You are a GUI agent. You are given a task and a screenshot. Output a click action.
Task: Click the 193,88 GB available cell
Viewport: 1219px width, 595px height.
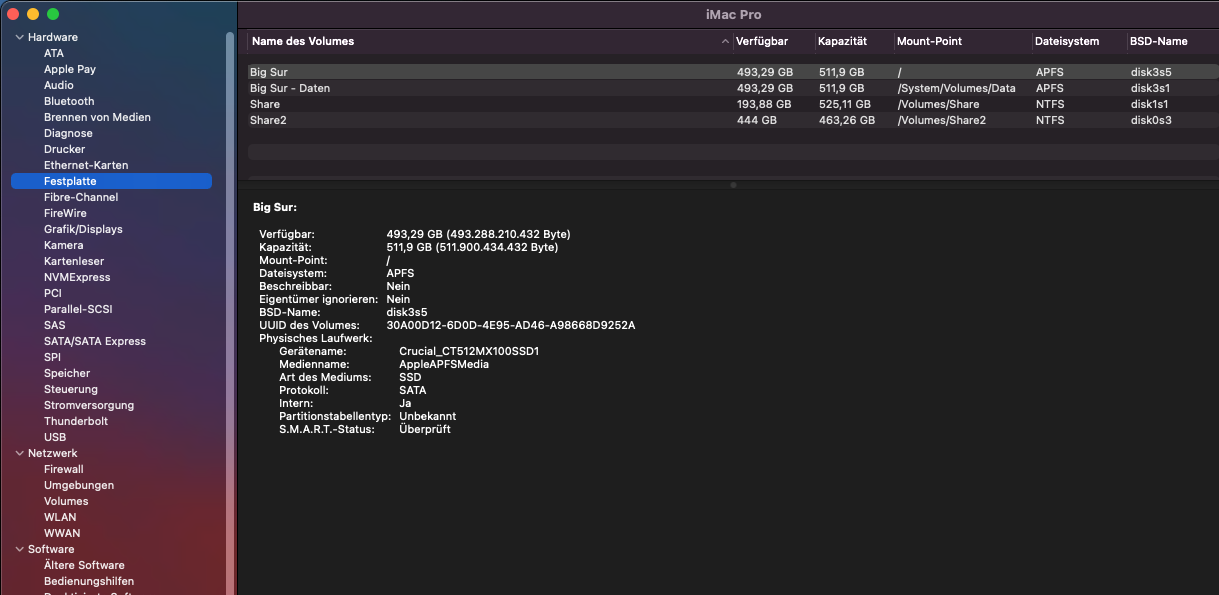coord(764,104)
